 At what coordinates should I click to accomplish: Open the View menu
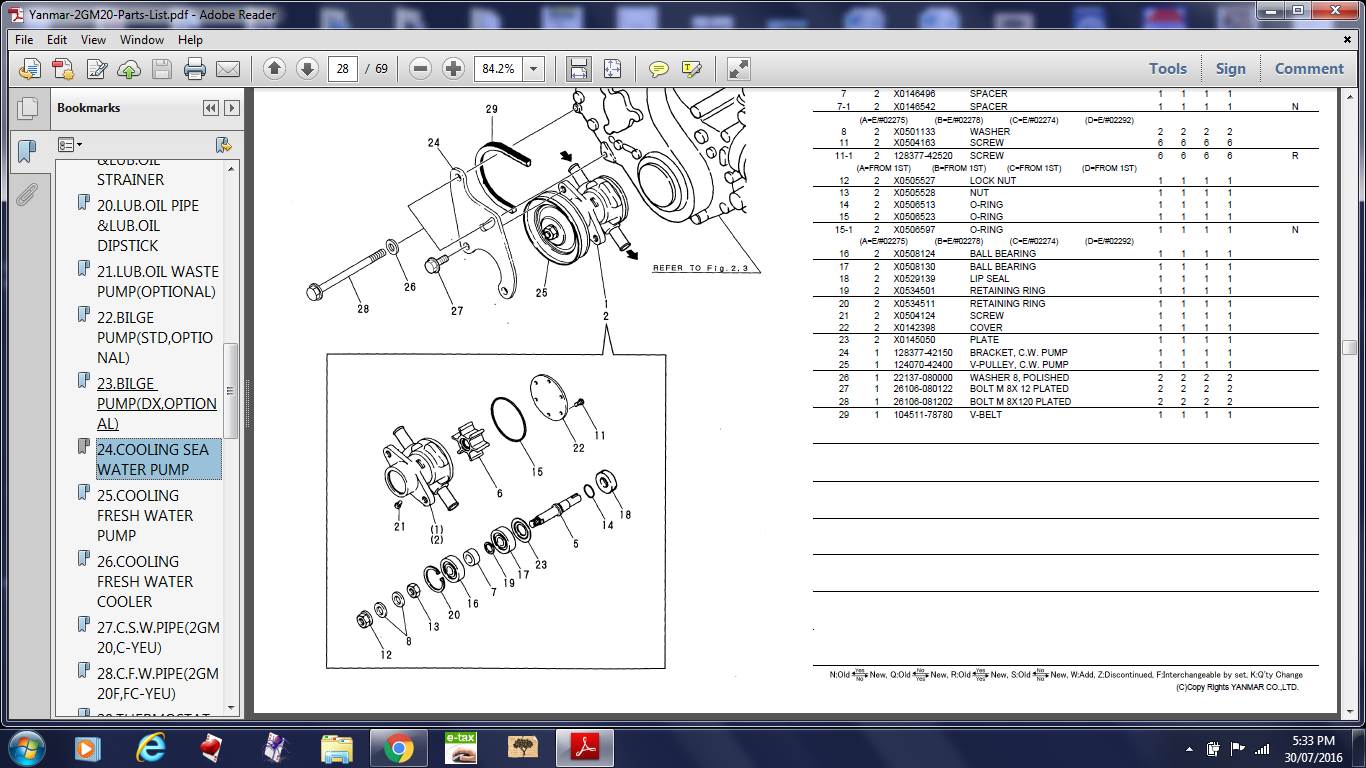pyautogui.click(x=93, y=40)
